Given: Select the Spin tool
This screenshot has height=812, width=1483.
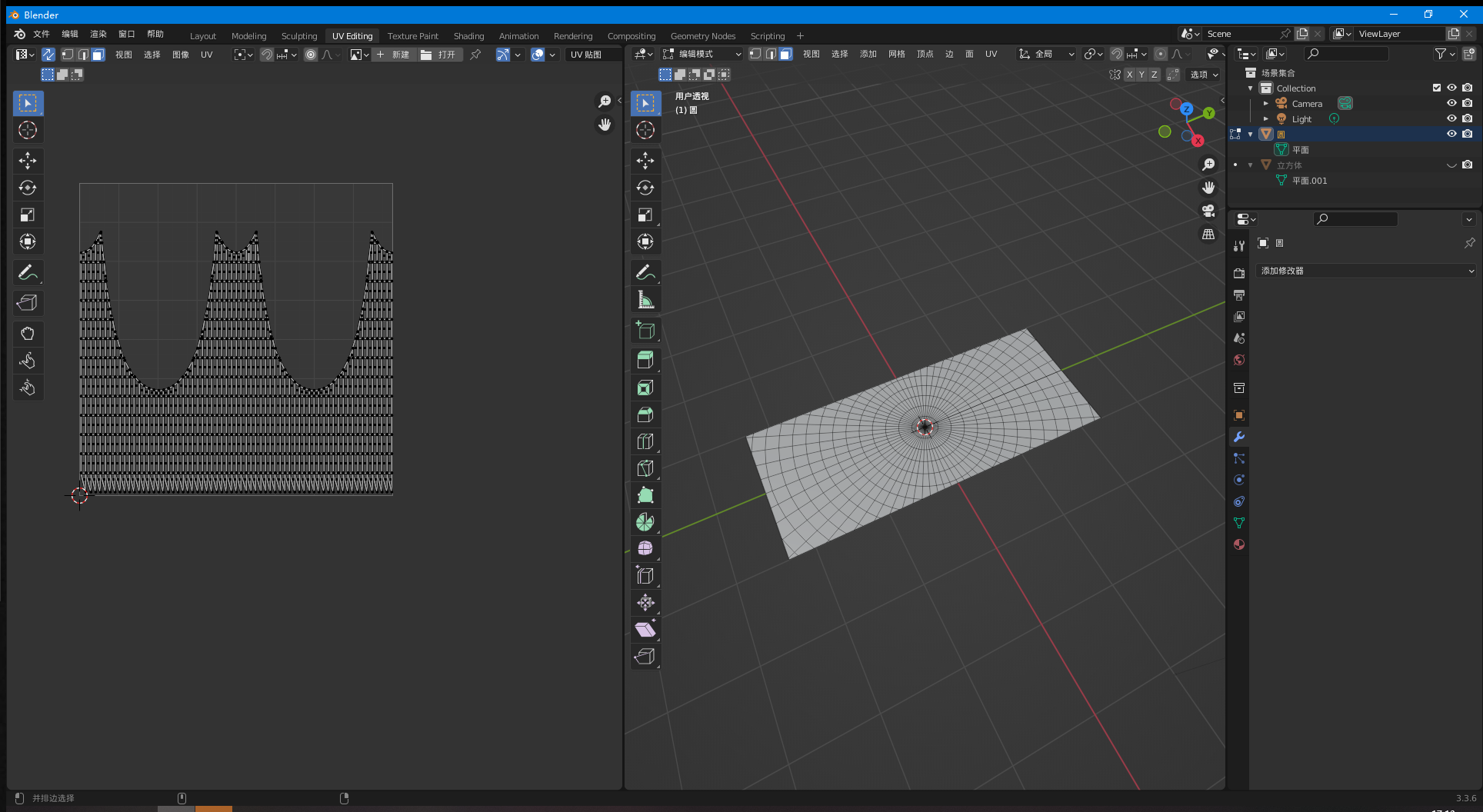Looking at the screenshot, I should pos(645,522).
